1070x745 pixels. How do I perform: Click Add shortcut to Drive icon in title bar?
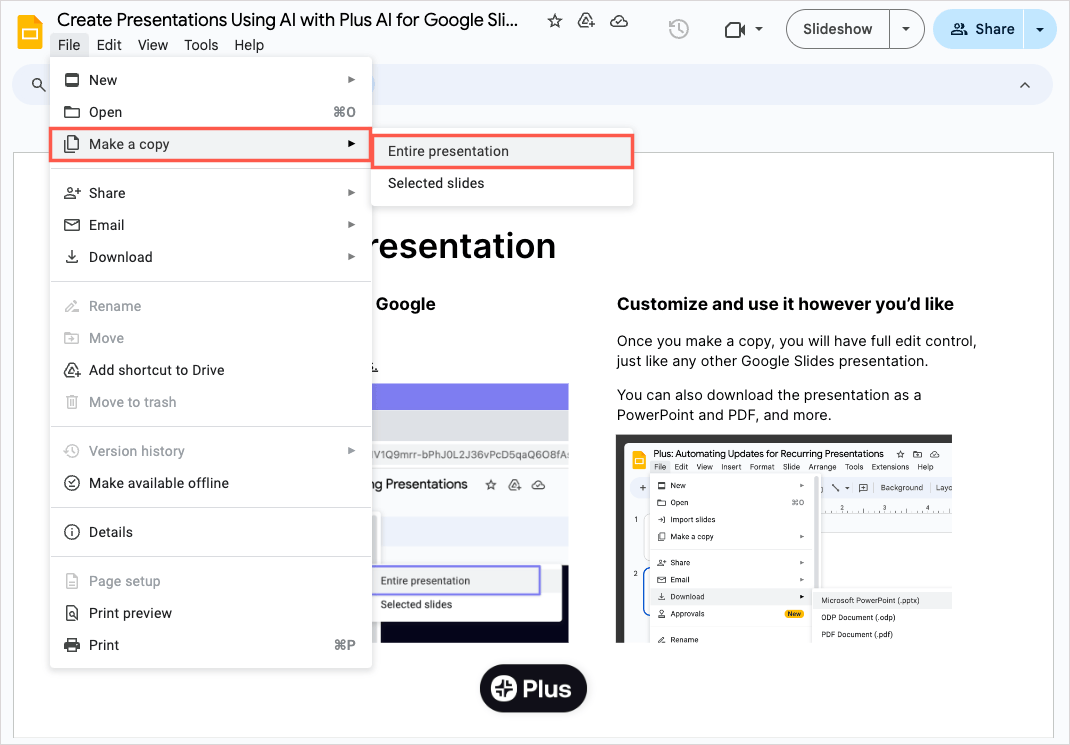coord(586,21)
